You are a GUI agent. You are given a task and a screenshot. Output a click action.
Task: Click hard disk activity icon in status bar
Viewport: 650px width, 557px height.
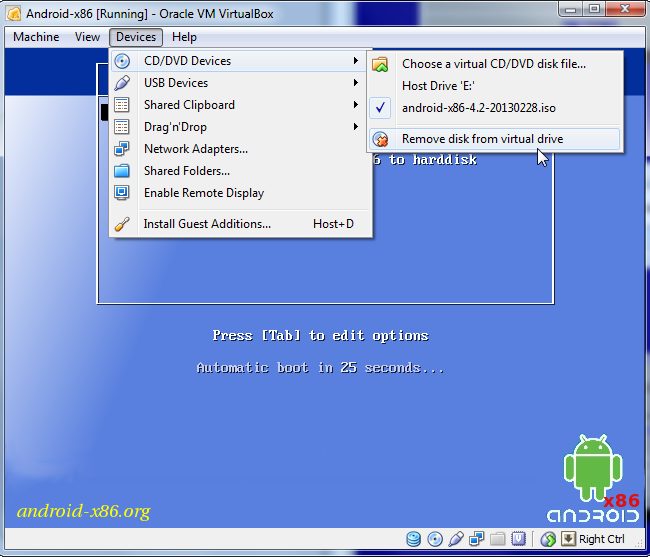click(414, 539)
